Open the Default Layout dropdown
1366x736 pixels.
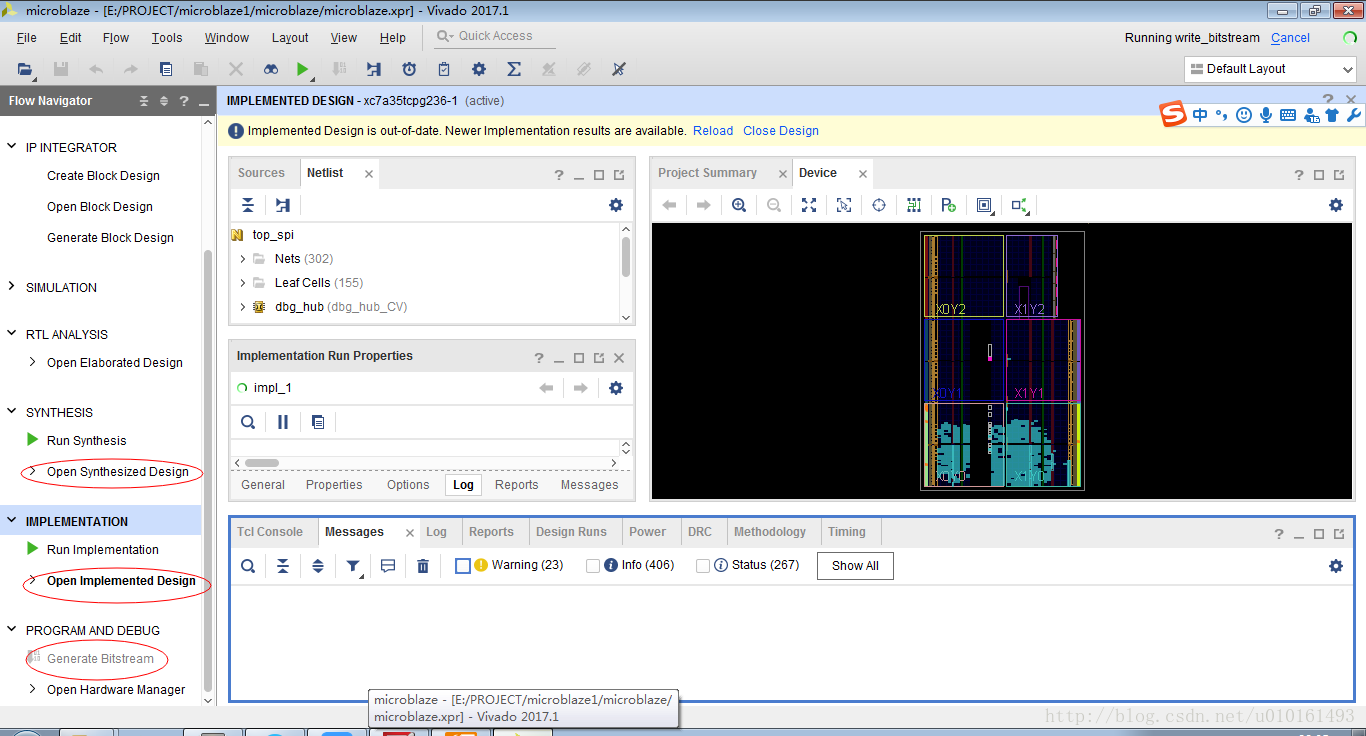click(1269, 69)
